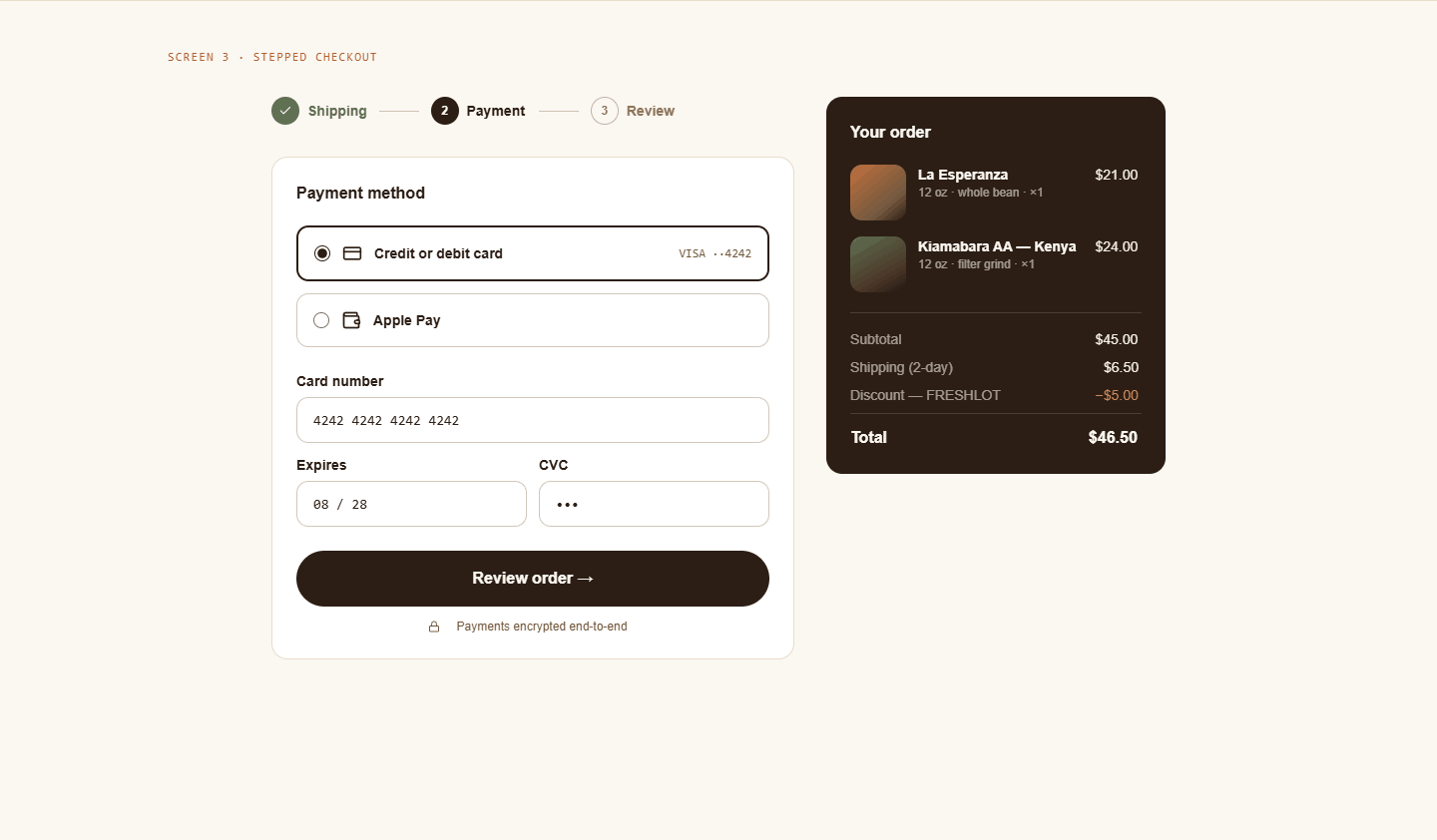Click the Subtotal $45.00 amount
1437x840 pixels.
1117,339
